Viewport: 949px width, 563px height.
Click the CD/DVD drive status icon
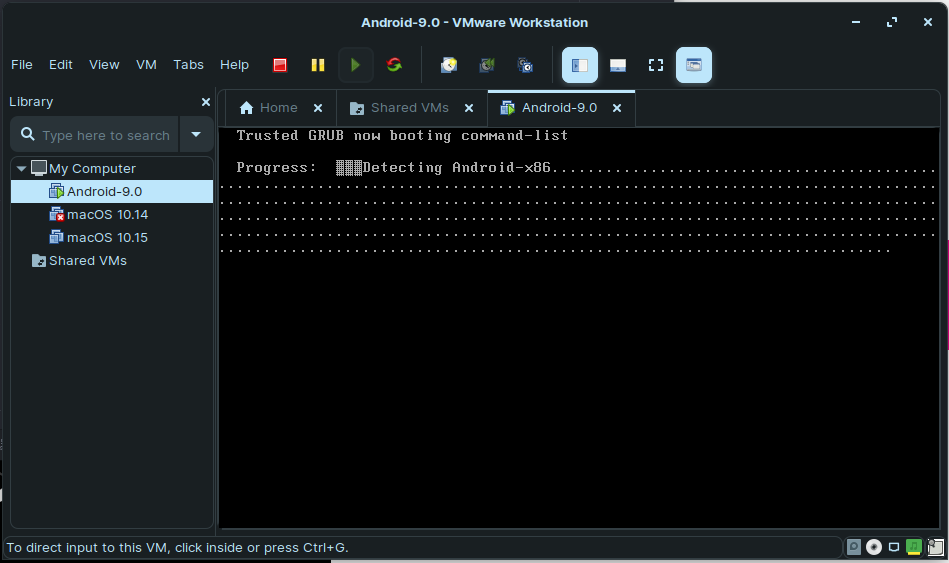873,547
